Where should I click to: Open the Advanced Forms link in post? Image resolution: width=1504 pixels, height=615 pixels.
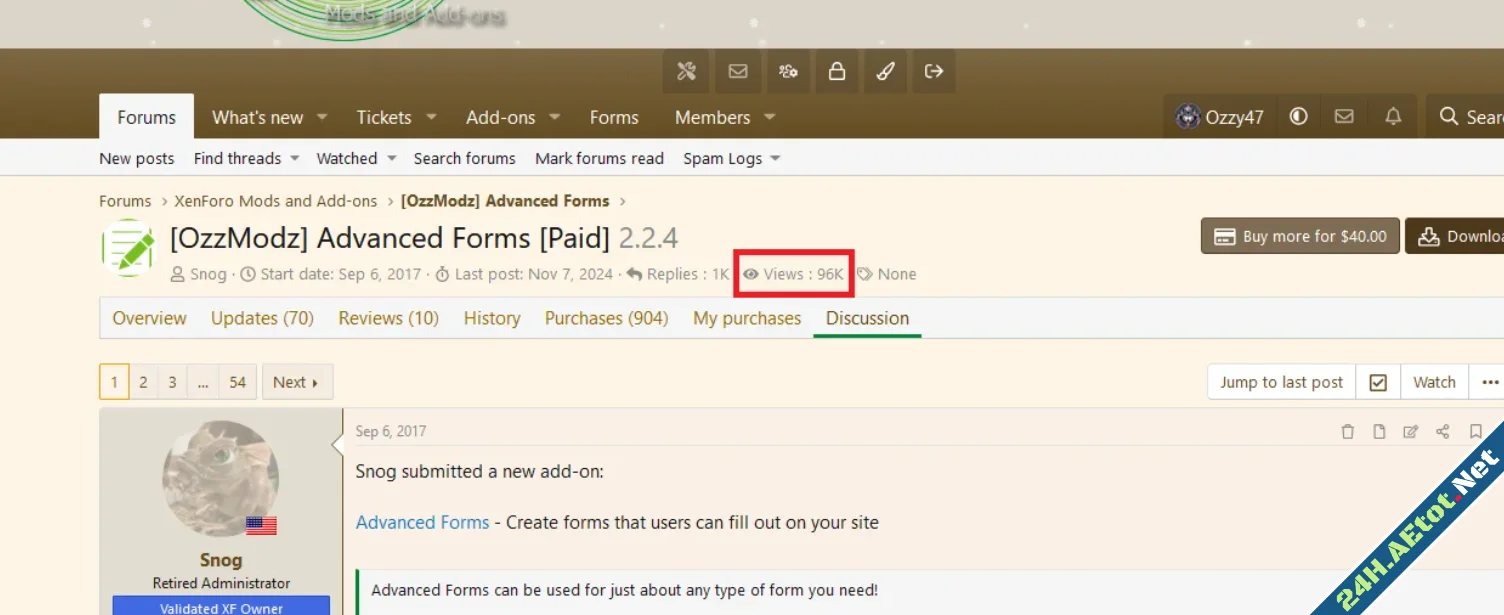coord(422,522)
